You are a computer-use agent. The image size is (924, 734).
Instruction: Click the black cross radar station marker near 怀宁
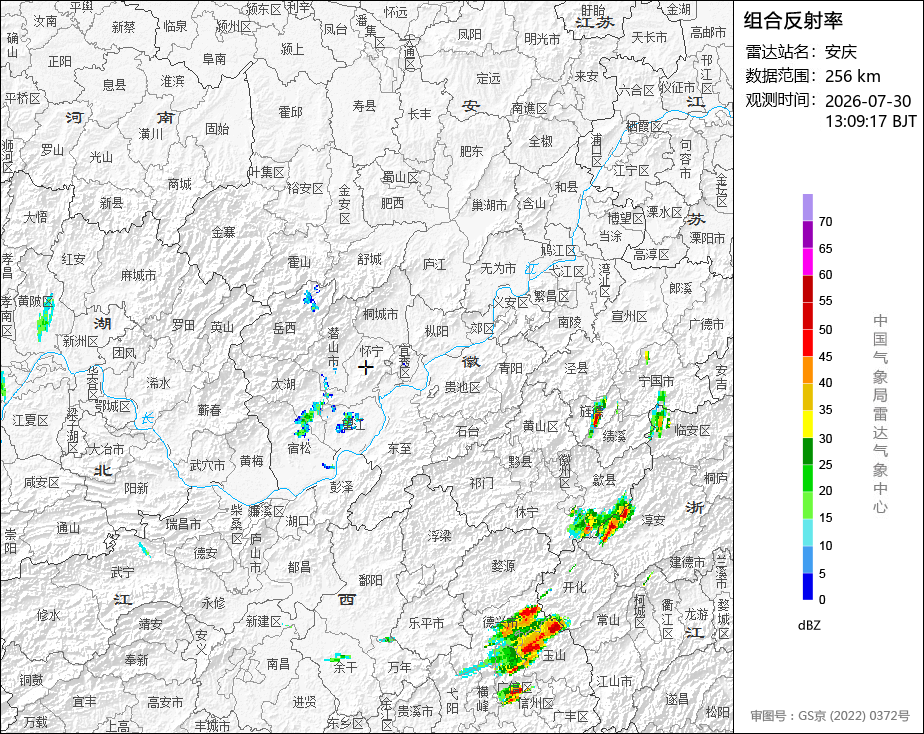(366, 368)
